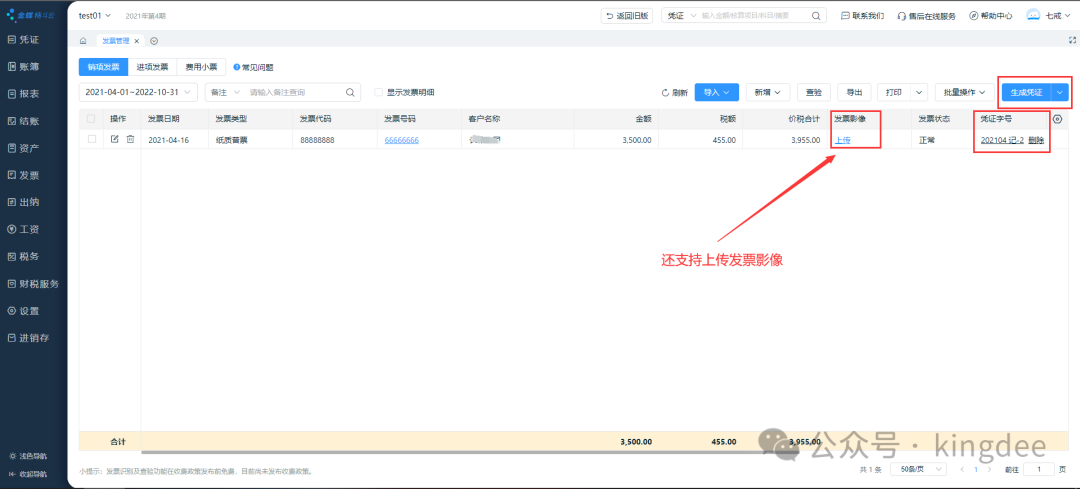Switch to the 费用小票 tab

point(201,67)
